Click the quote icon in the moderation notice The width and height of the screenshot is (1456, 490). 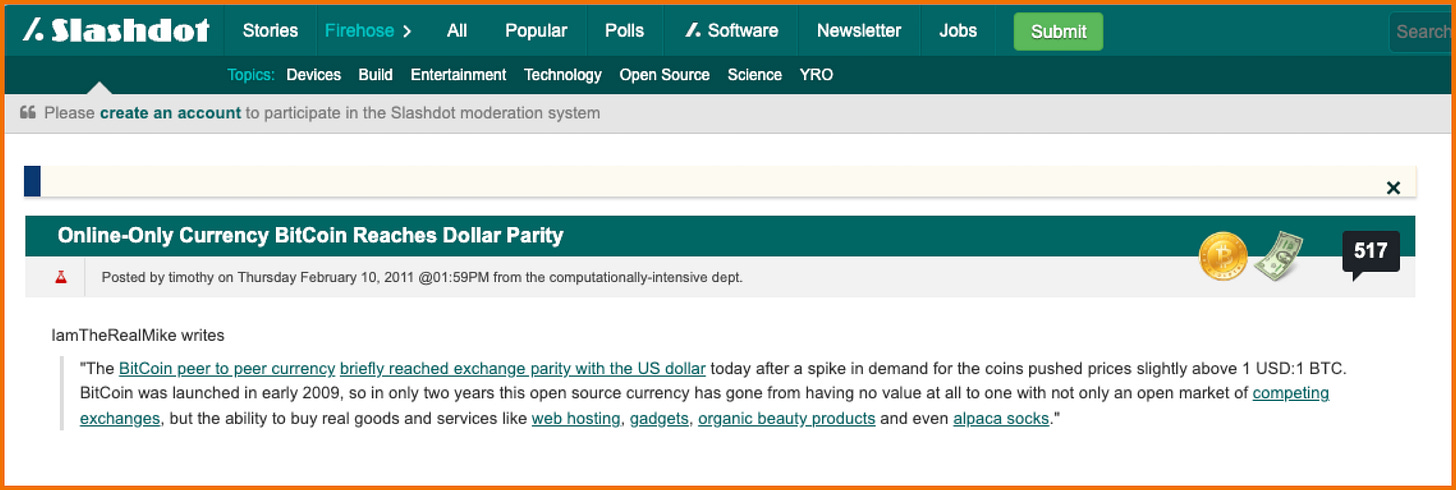[x=28, y=113]
